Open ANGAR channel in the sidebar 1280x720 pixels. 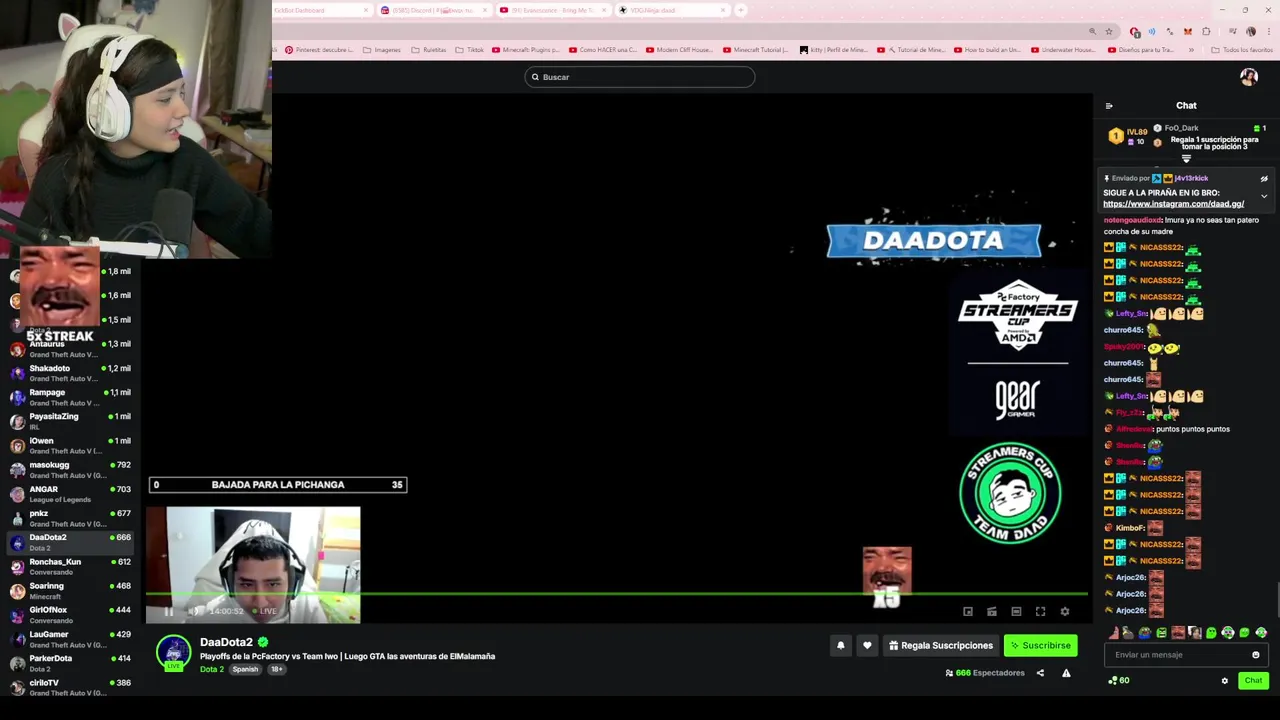tap(70, 494)
